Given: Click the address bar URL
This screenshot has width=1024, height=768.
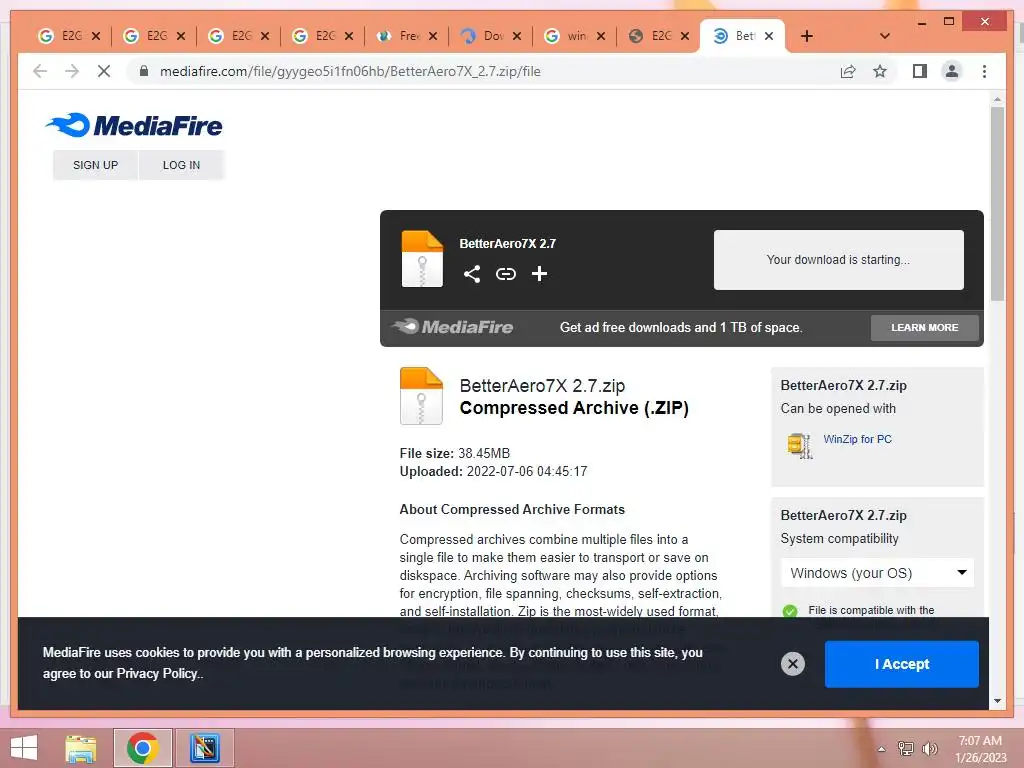Looking at the screenshot, I should tap(350, 71).
